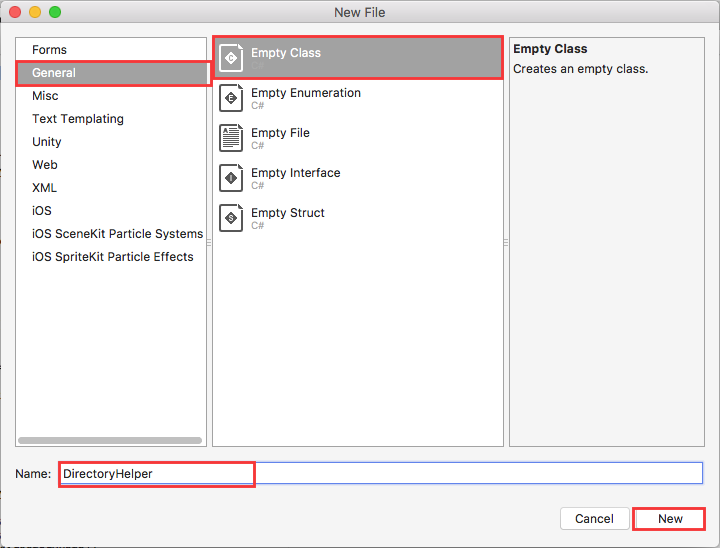Click the Name field containing DirectoryHelper

tap(381, 473)
